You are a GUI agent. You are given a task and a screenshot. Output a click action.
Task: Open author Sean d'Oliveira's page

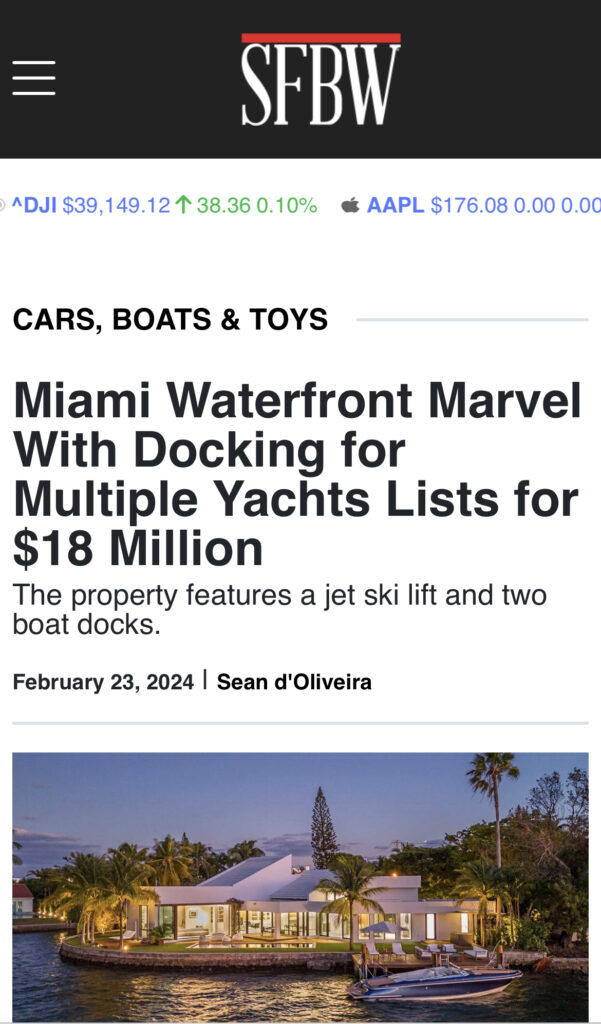(294, 682)
